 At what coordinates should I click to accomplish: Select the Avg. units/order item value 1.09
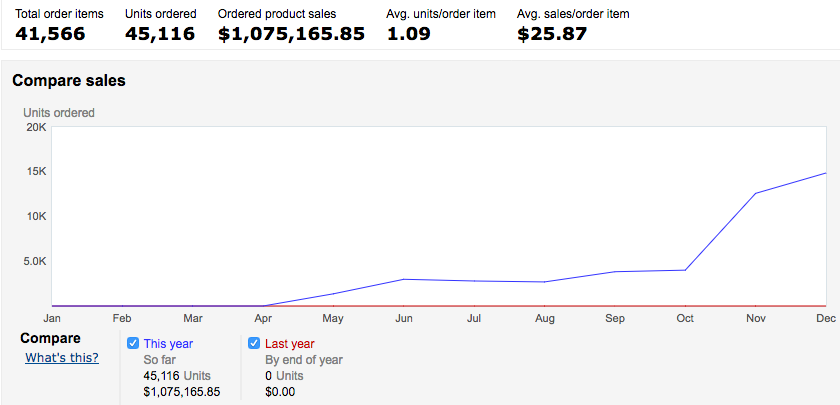tap(408, 34)
